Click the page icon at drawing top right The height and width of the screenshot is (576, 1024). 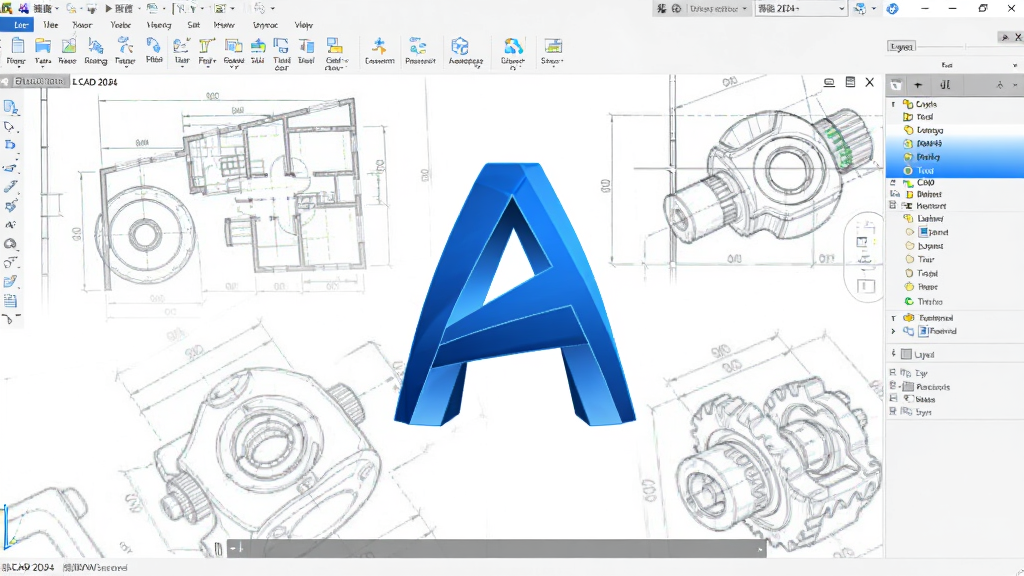850,82
